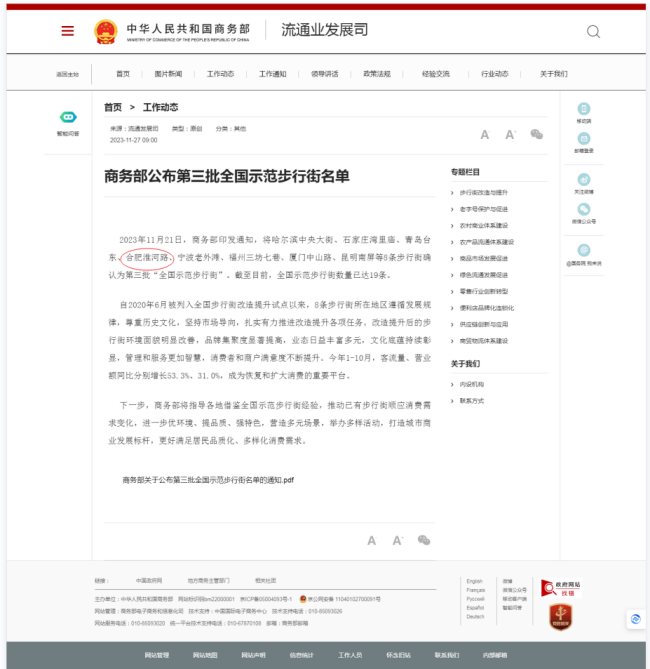Click the 政府网站找错 badge
Viewport: 650px width, 669px height.
(560, 589)
